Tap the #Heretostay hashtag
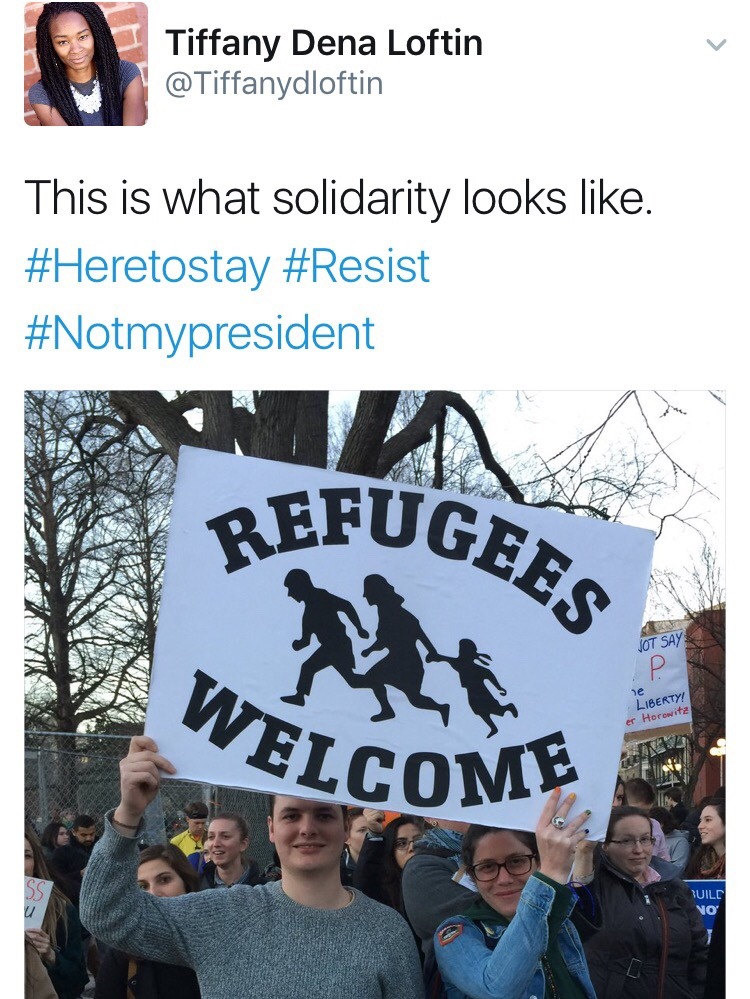The image size is (750, 999). [x=147, y=266]
